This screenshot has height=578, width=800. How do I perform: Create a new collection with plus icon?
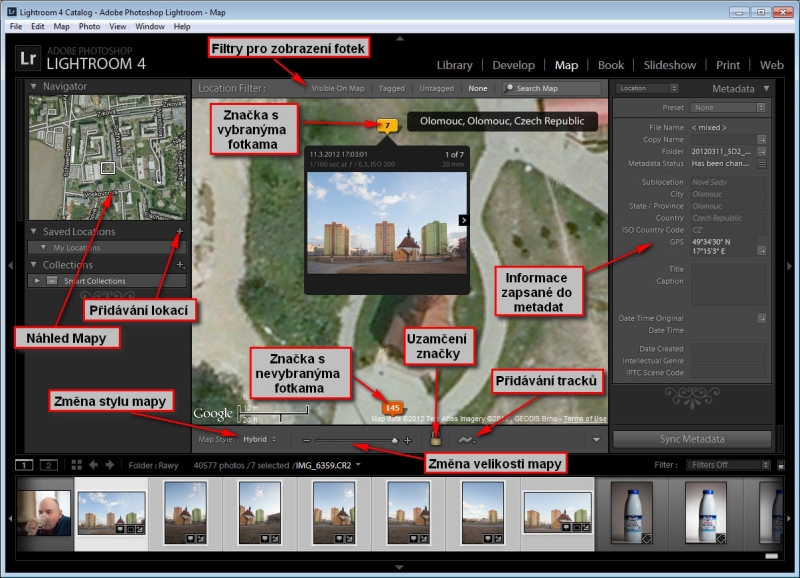(x=180, y=264)
